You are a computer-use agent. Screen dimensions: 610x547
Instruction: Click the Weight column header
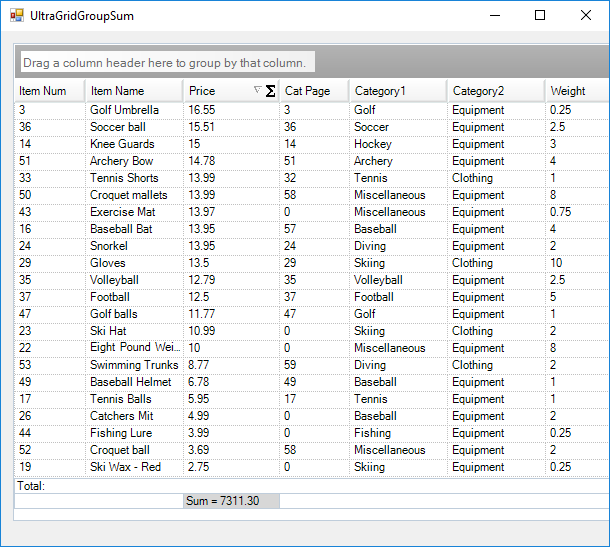pos(575,91)
